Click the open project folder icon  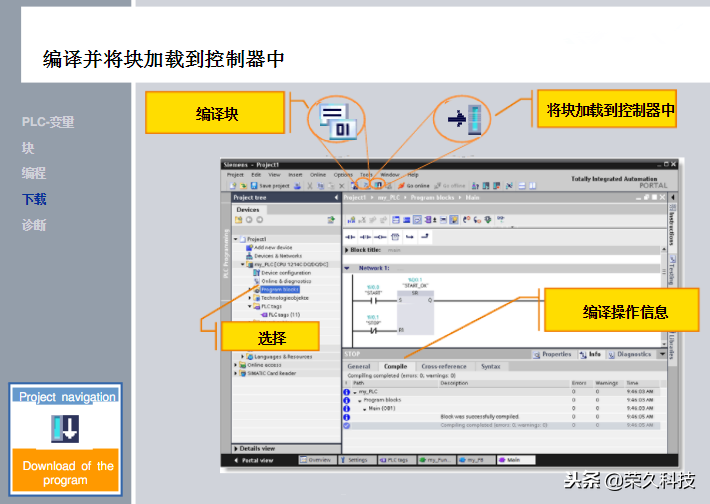[x=243, y=186]
